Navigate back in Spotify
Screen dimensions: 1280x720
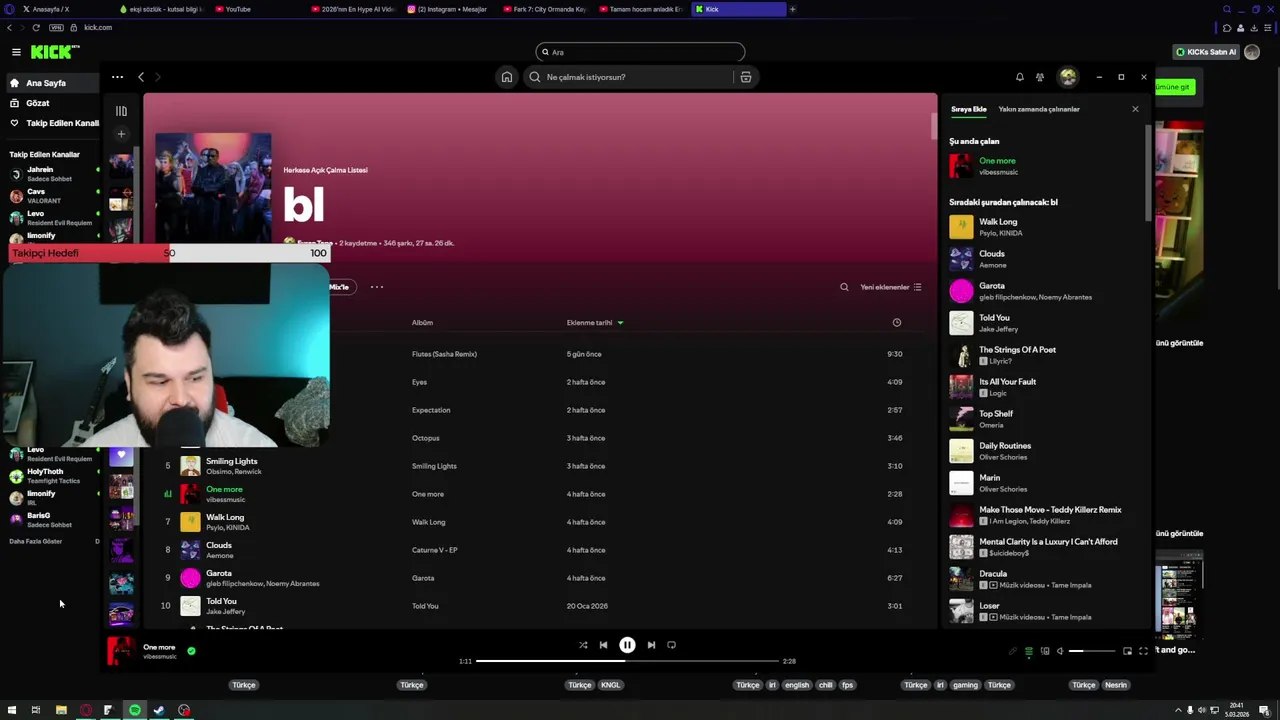click(141, 77)
